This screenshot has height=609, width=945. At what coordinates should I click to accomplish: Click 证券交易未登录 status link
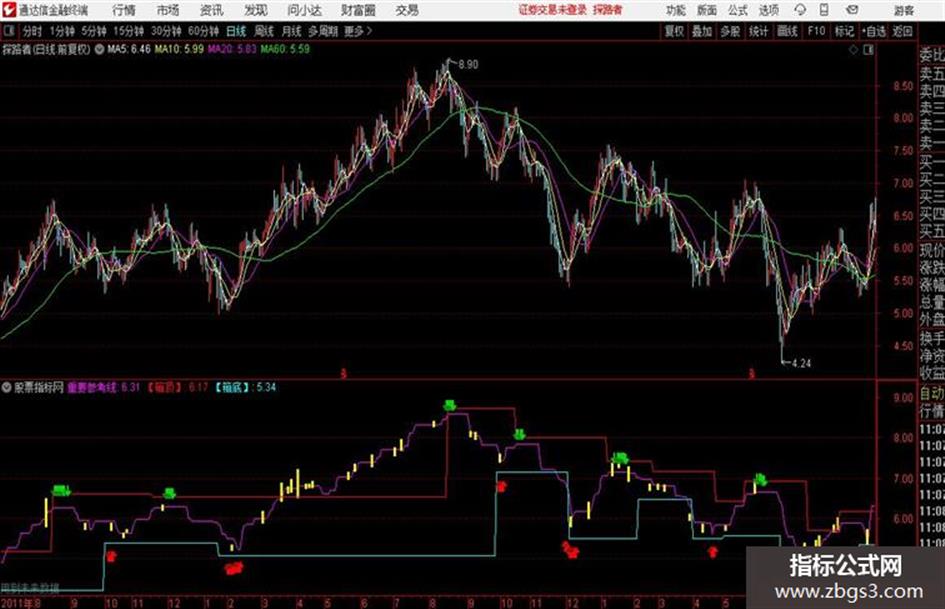pos(553,10)
